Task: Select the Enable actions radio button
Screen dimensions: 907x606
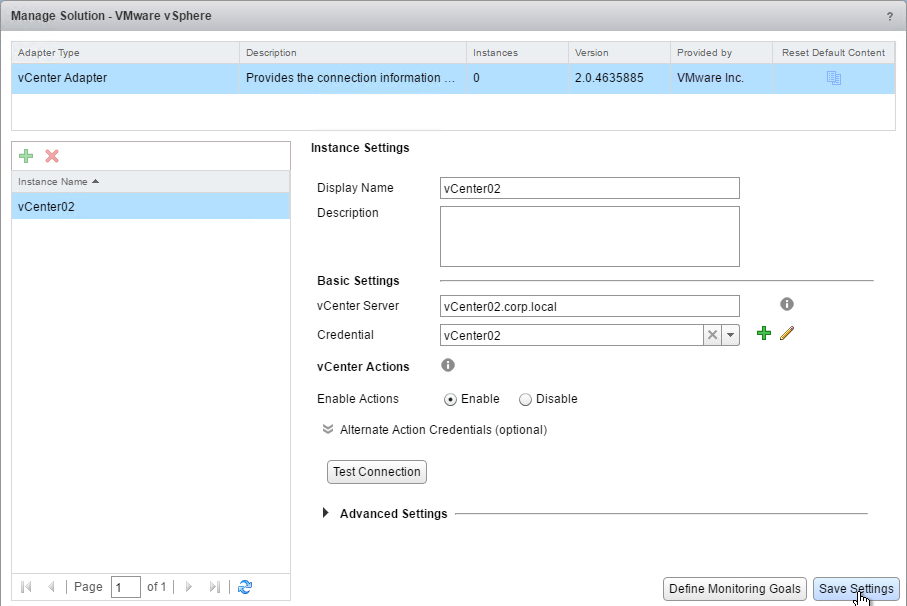Action: (x=451, y=399)
